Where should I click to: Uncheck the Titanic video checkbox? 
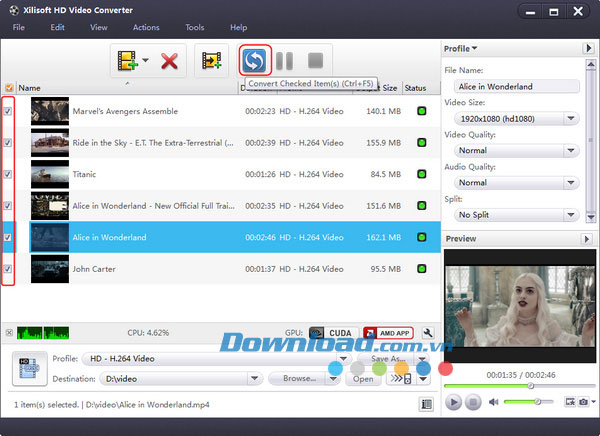tap(8, 174)
